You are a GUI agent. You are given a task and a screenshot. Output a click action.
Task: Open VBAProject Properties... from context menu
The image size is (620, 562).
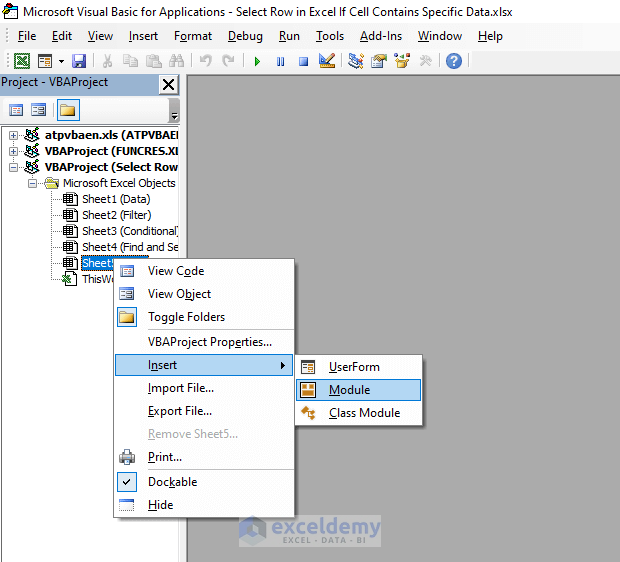[x=204, y=342]
